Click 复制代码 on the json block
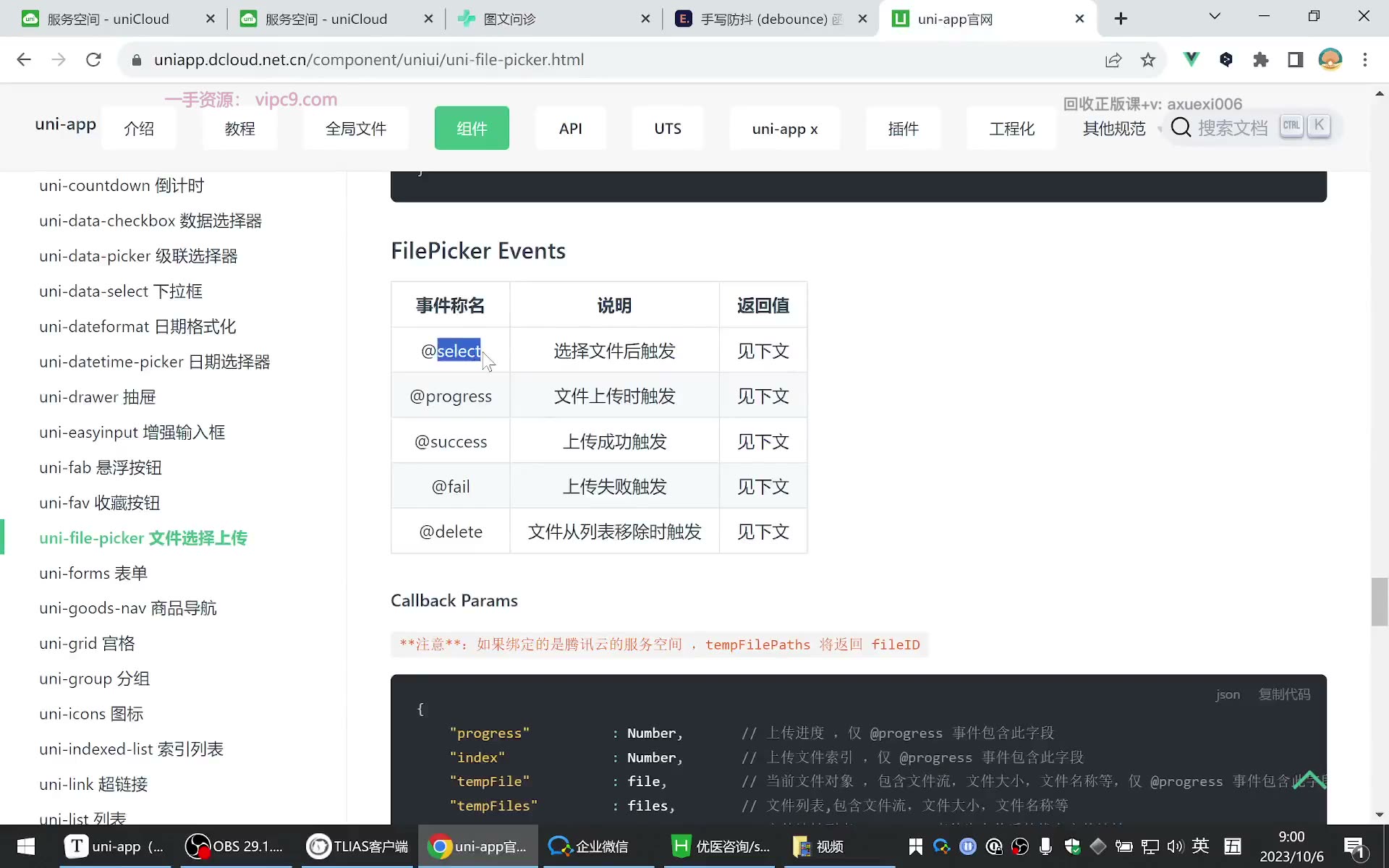 1284,694
